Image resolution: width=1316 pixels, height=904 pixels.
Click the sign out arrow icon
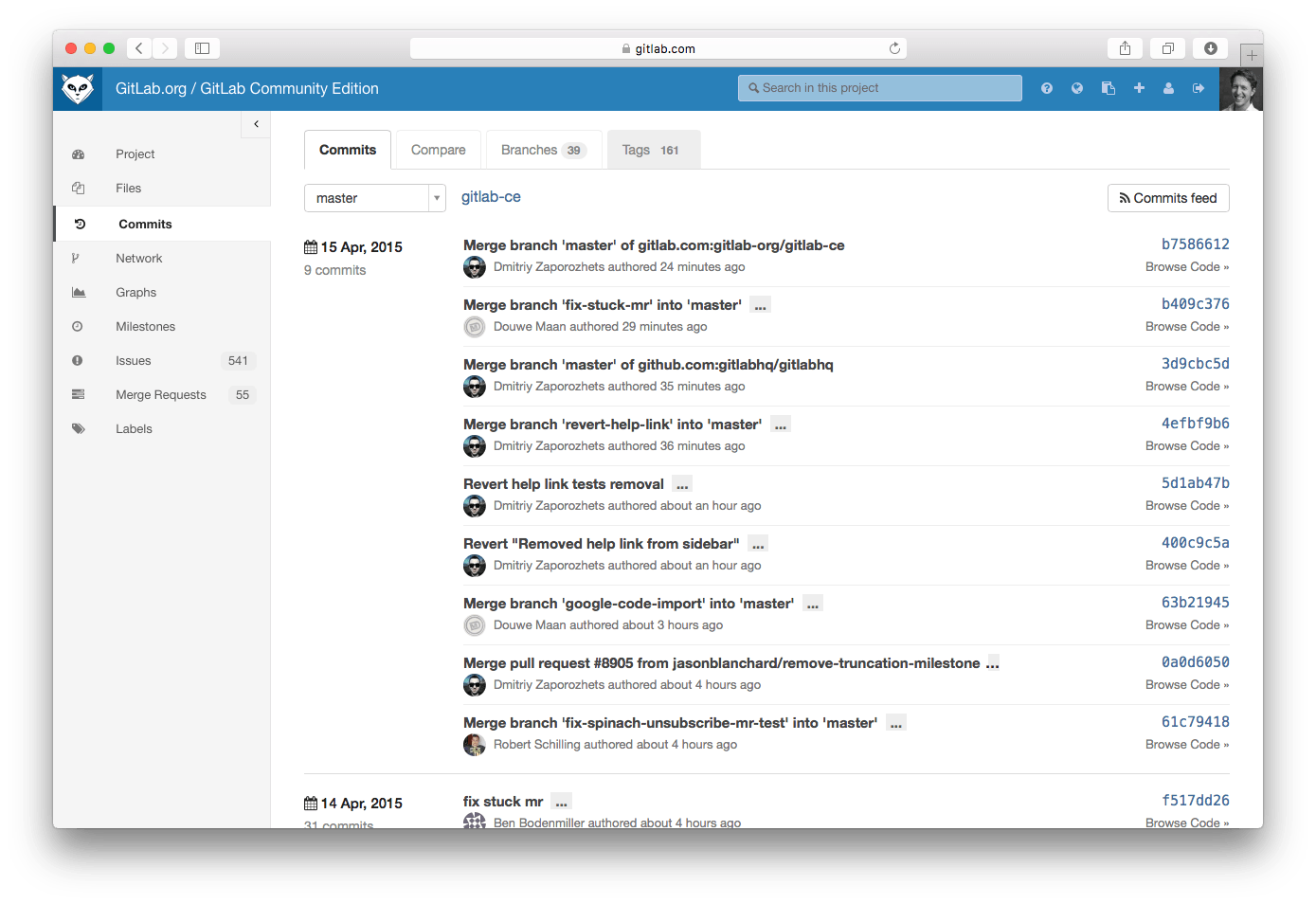point(1199,88)
